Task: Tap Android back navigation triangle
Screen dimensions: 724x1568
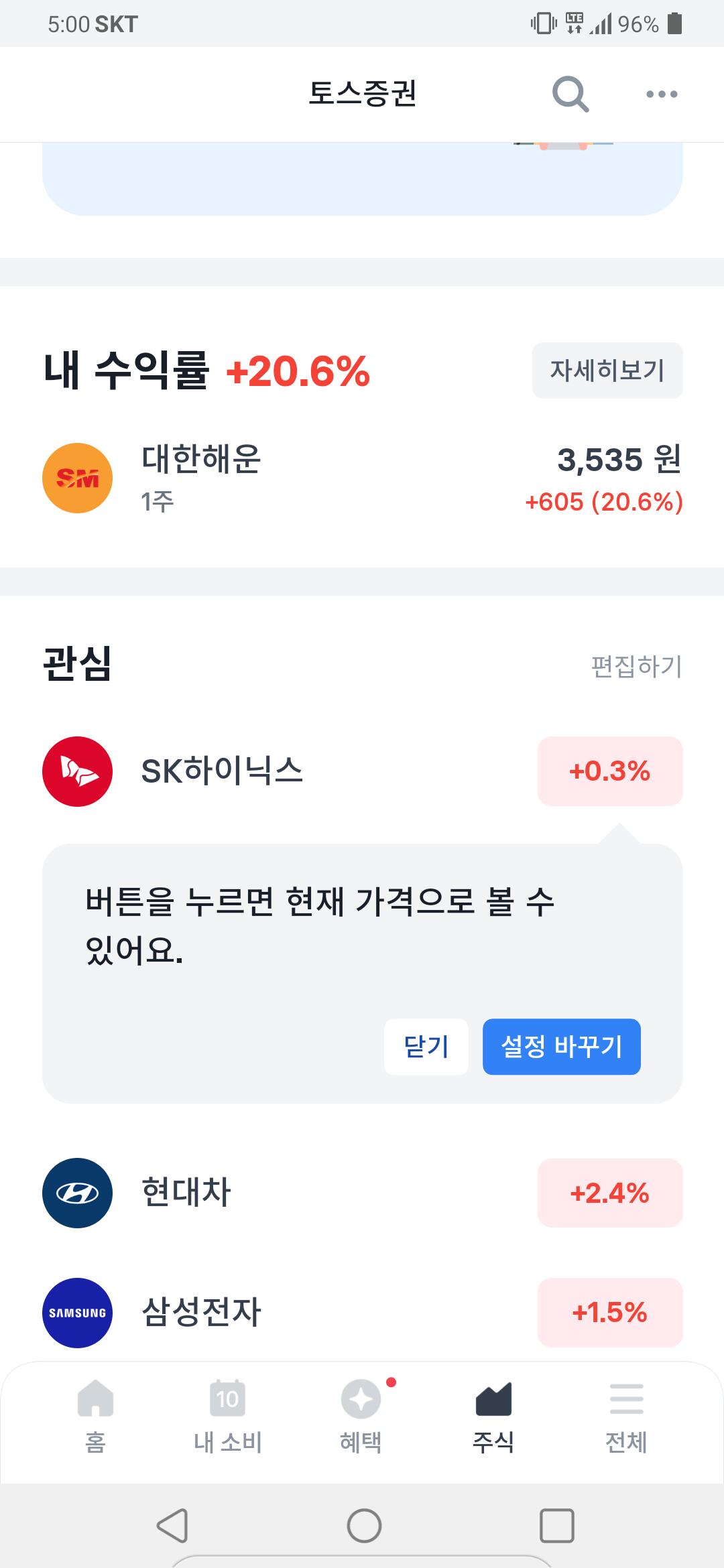Action: tap(172, 1526)
